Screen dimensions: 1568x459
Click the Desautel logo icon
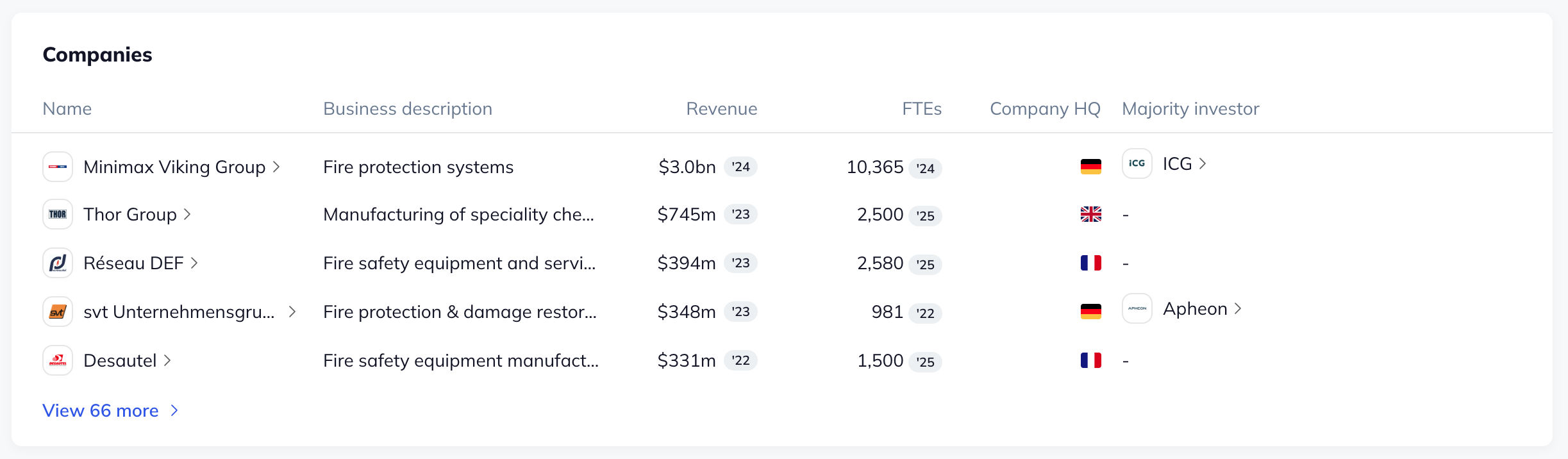[58, 360]
